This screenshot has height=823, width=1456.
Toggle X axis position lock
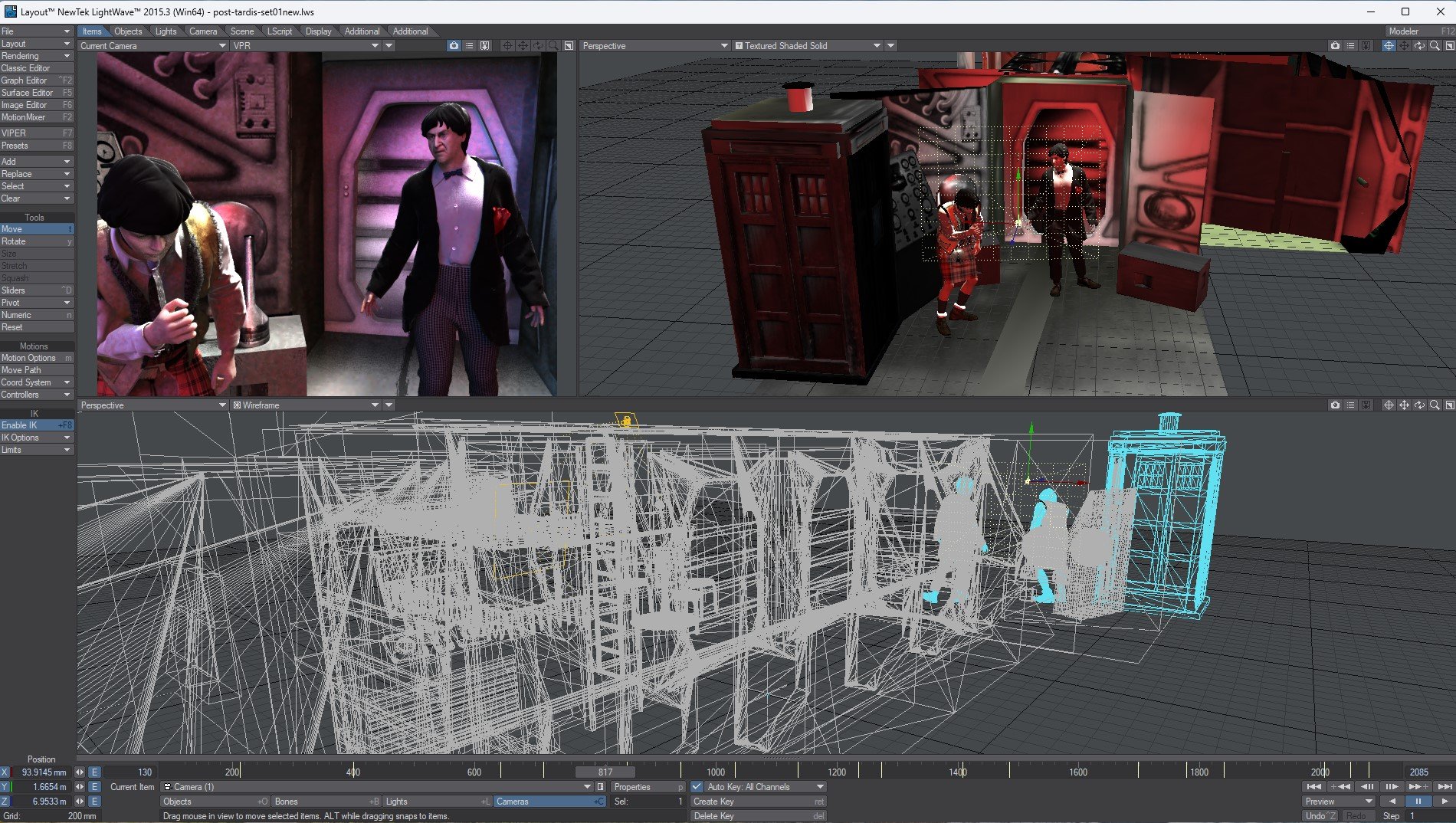5,772
